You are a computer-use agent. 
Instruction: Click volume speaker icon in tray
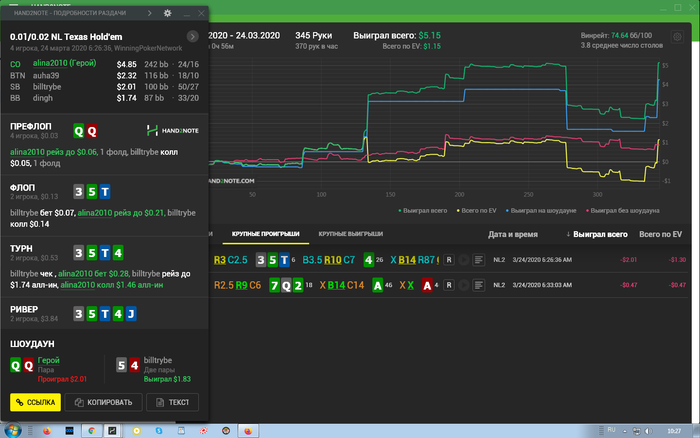coord(648,431)
